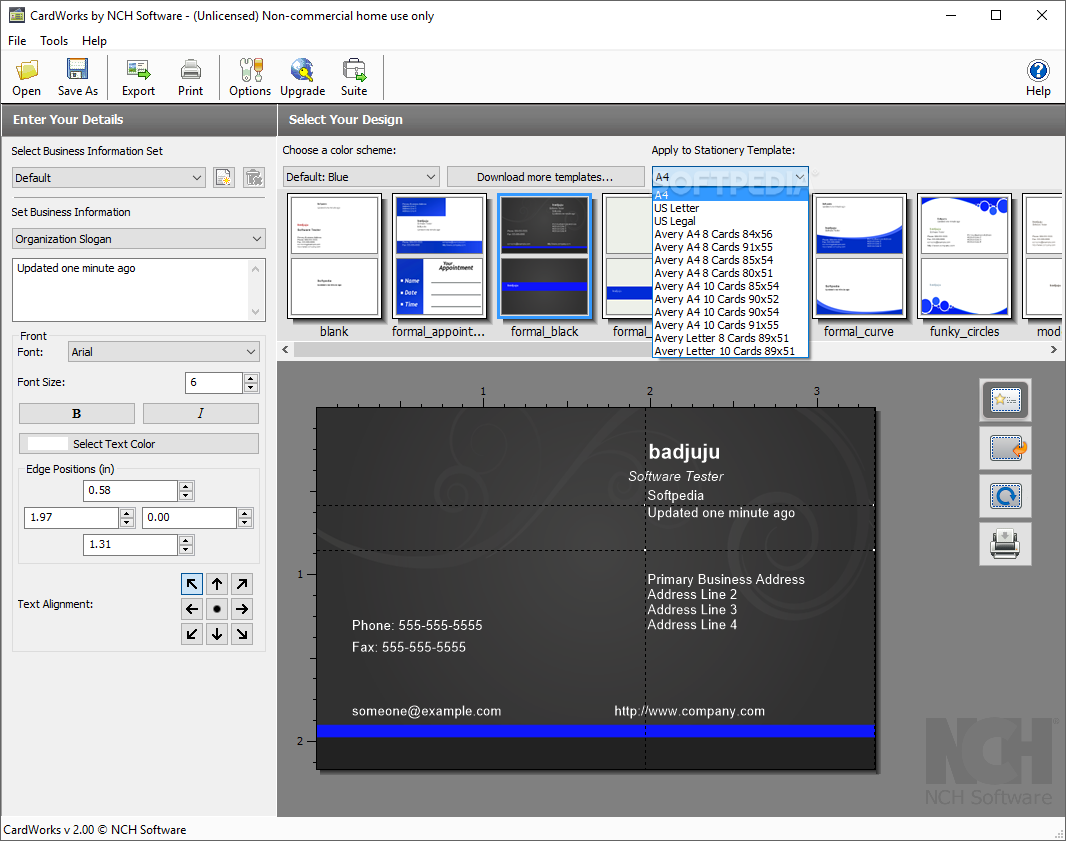Image resolution: width=1066 pixels, height=841 pixels.
Task: Collapse the stationery template dropdown
Action: (x=730, y=177)
